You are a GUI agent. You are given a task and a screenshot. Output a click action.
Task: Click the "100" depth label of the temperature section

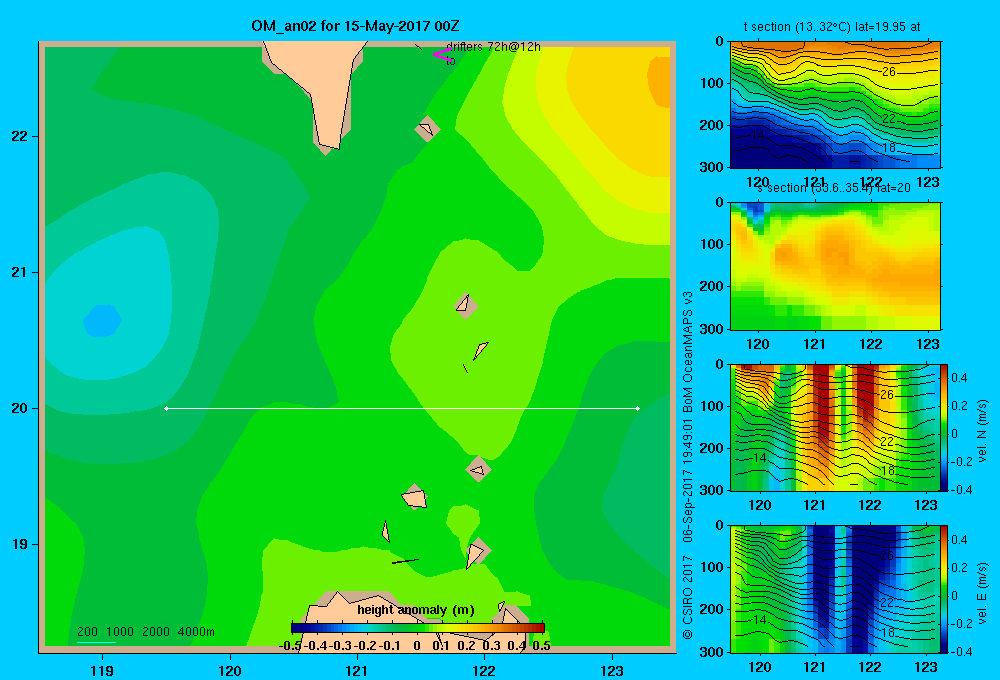pyautogui.click(x=712, y=83)
